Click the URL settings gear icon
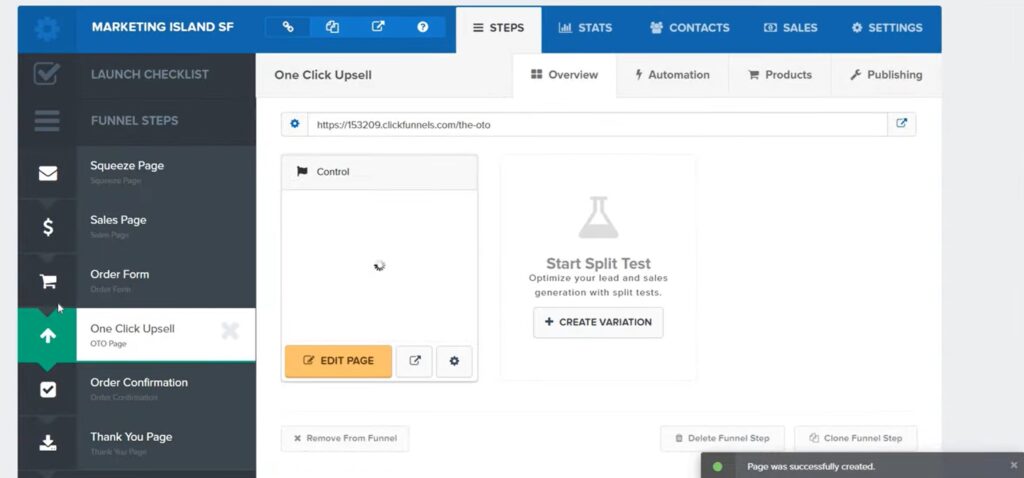 [x=295, y=124]
